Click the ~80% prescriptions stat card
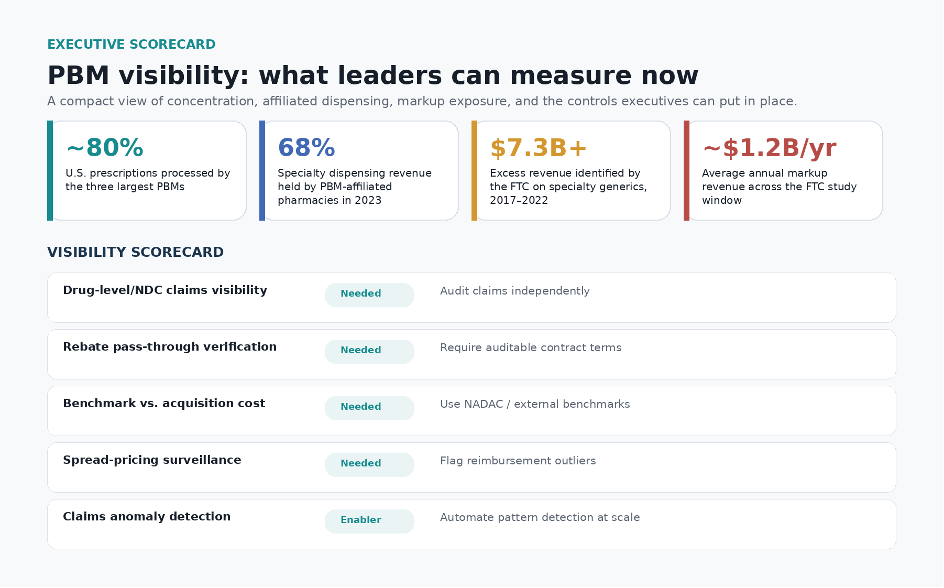The height and width of the screenshot is (588, 944). [x=147, y=171]
